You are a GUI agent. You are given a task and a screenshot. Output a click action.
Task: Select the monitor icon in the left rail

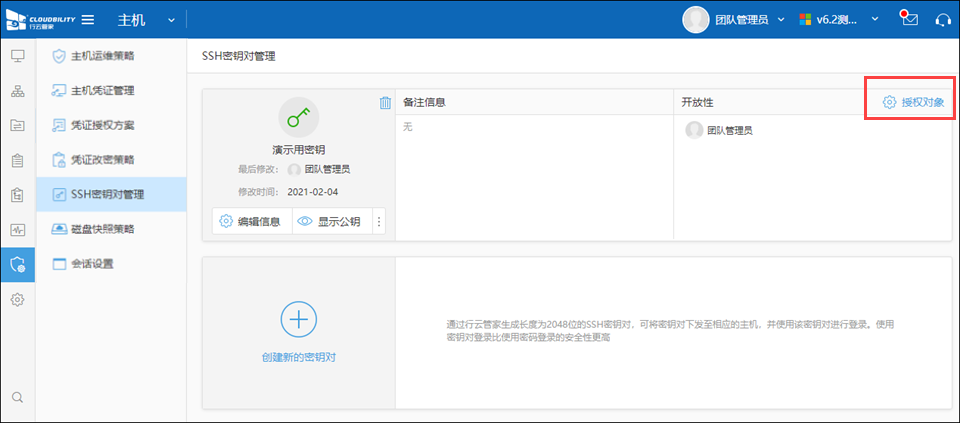click(x=17, y=55)
